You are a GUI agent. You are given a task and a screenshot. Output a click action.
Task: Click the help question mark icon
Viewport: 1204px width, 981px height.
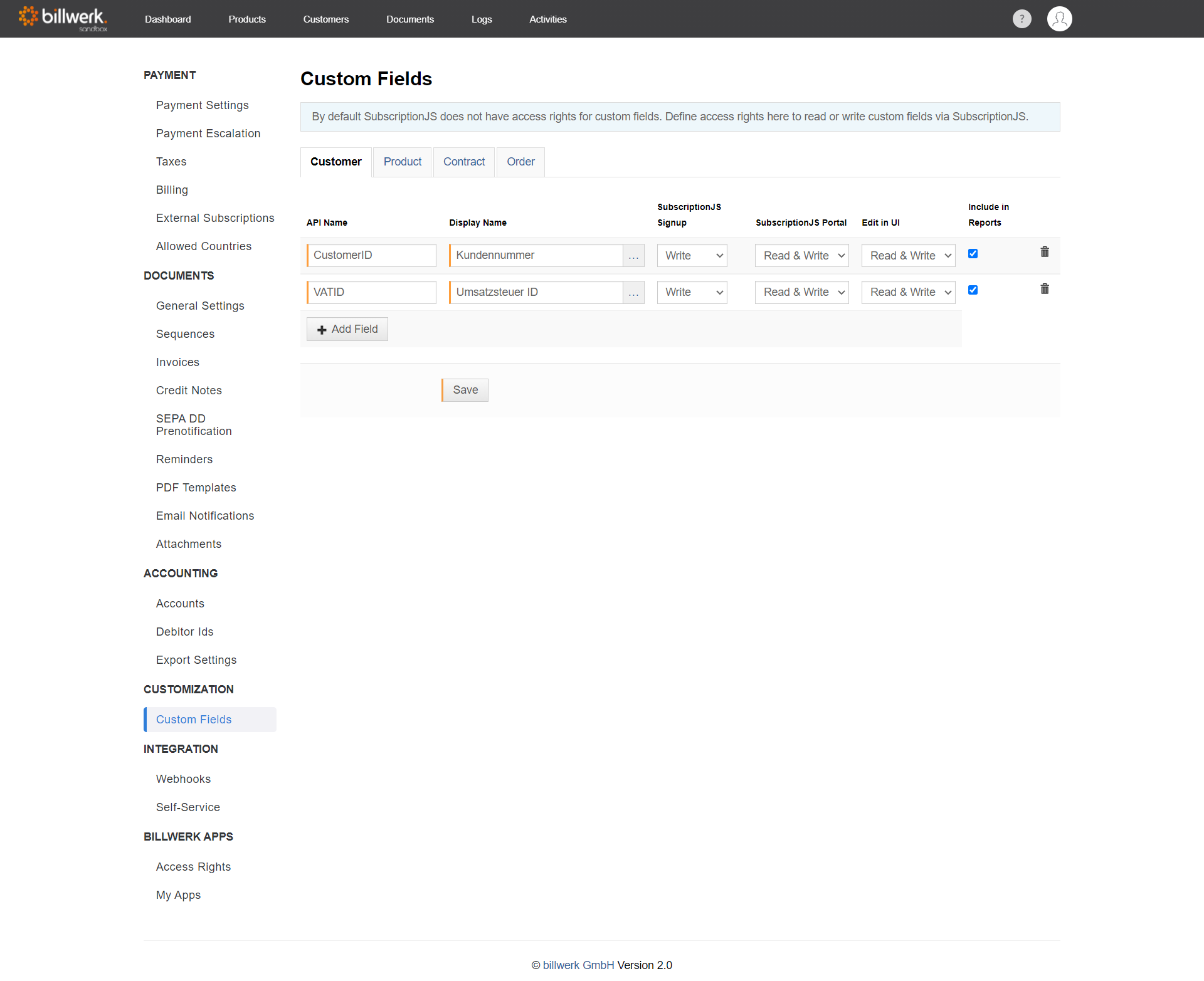1021,18
